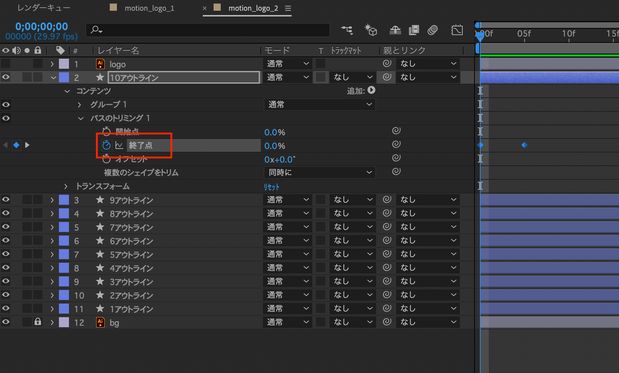The height and width of the screenshot is (373, 619).
Task: Click label color swatch of 10アウトライン layer
Action: pos(64,77)
